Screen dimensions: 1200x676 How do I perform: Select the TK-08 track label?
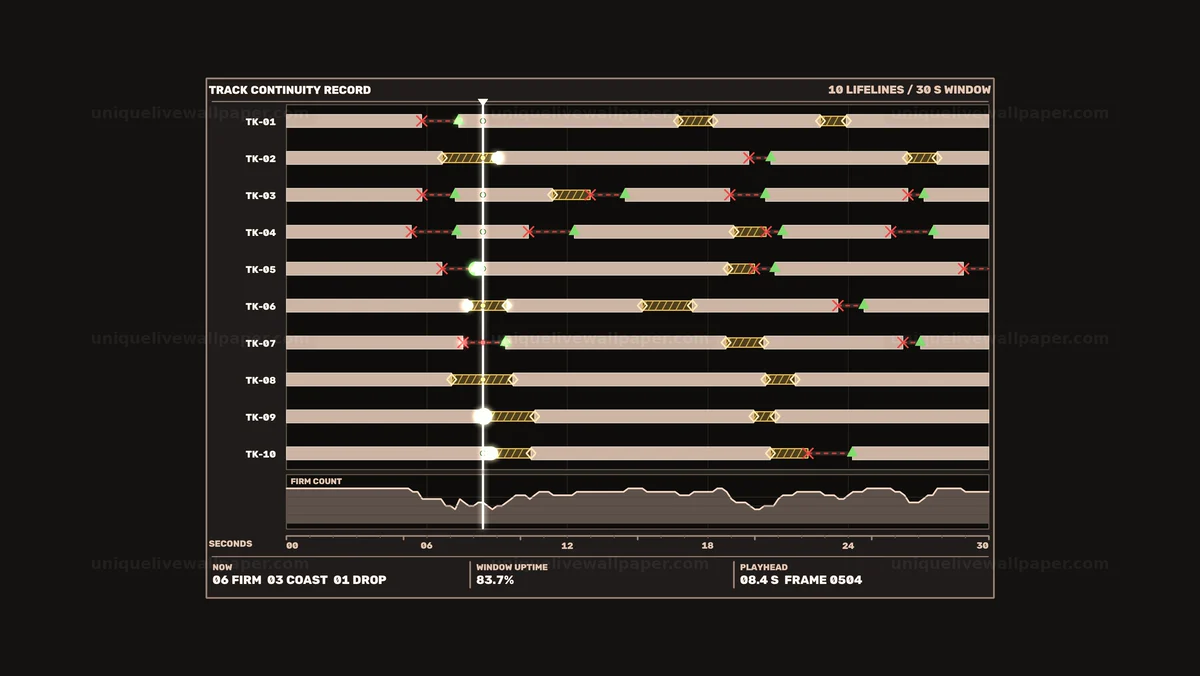(261, 381)
